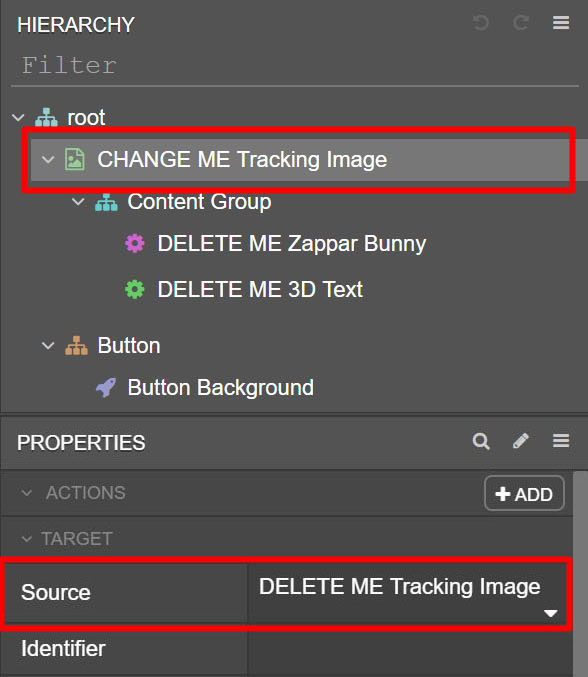The image size is (588, 677).
Task: Collapse the Button group chevron
Action: [x=48, y=345]
